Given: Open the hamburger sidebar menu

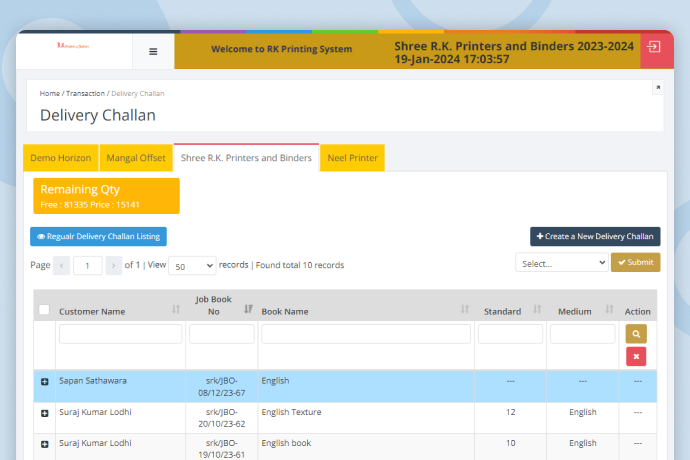Looking at the screenshot, I should pos(153,52).
